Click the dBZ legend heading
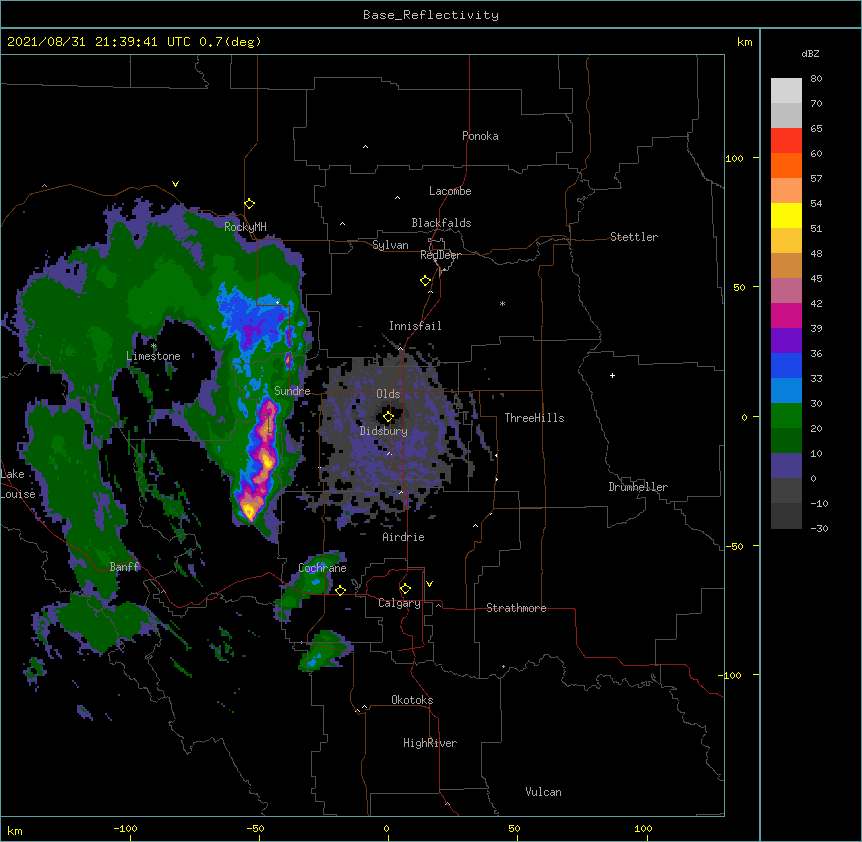 (810, 53)
